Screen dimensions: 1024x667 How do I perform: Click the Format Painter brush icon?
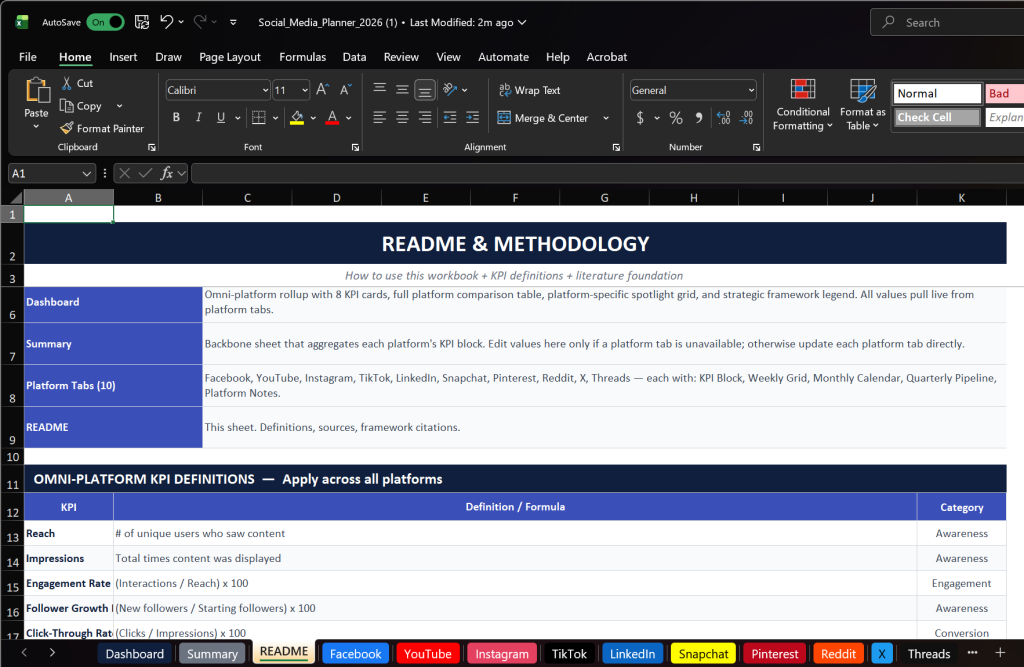pos(67,128)
